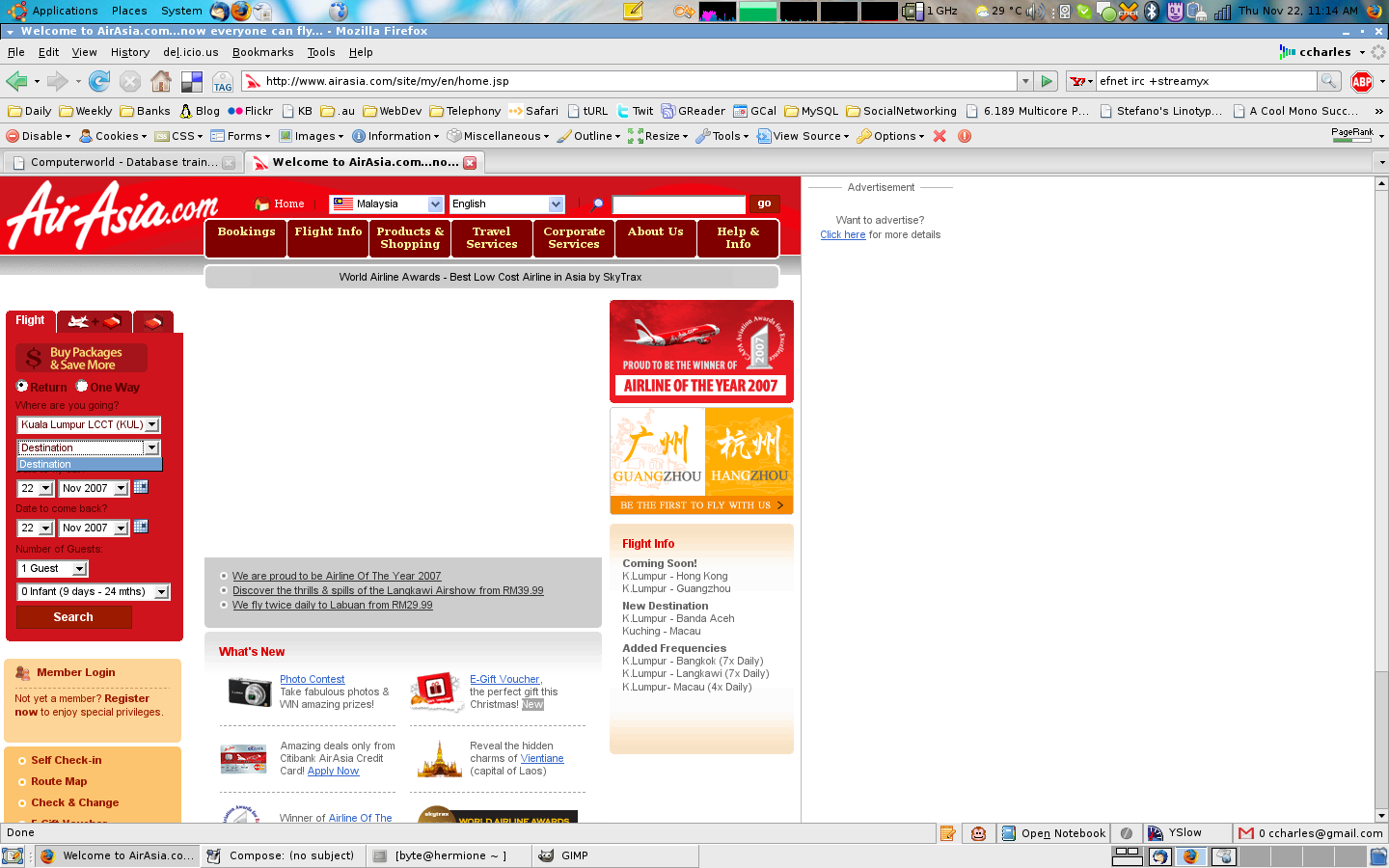Click the TAG del.icio.us toolbar icon
Viewport: 1389px width, 868px height.
pos(223,81)
